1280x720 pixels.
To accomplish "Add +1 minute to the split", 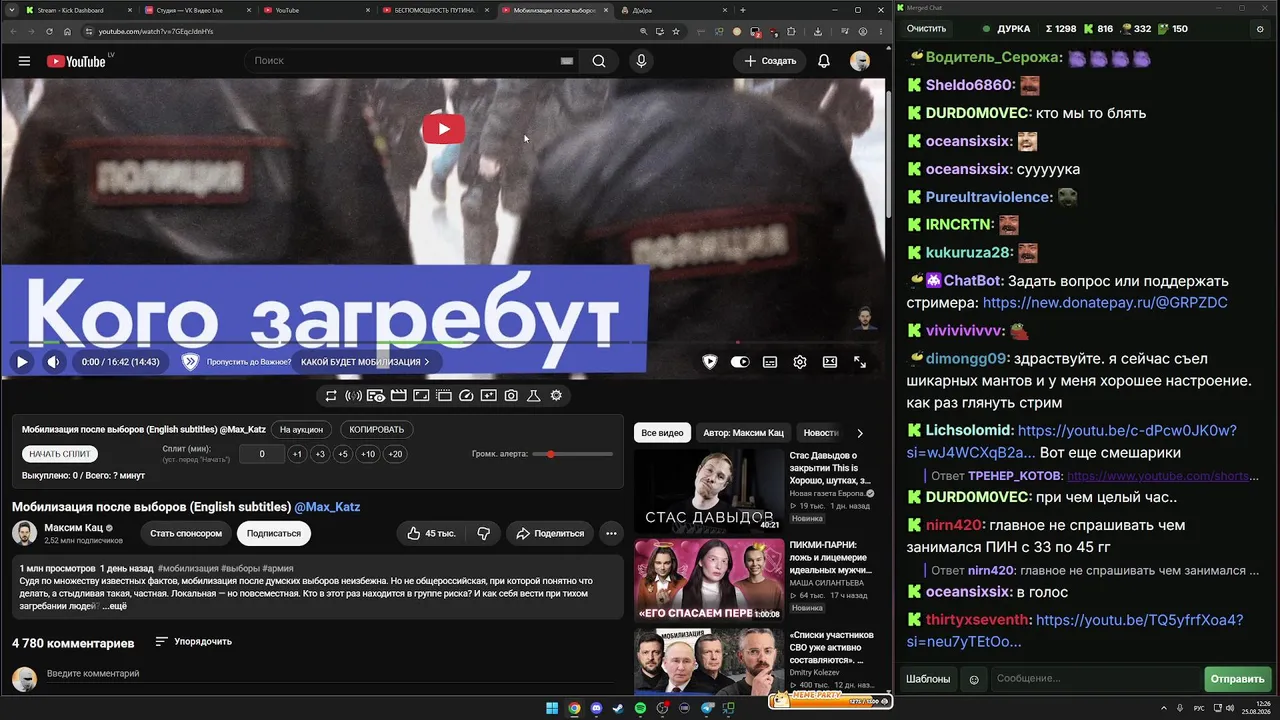I will (297, 454).
